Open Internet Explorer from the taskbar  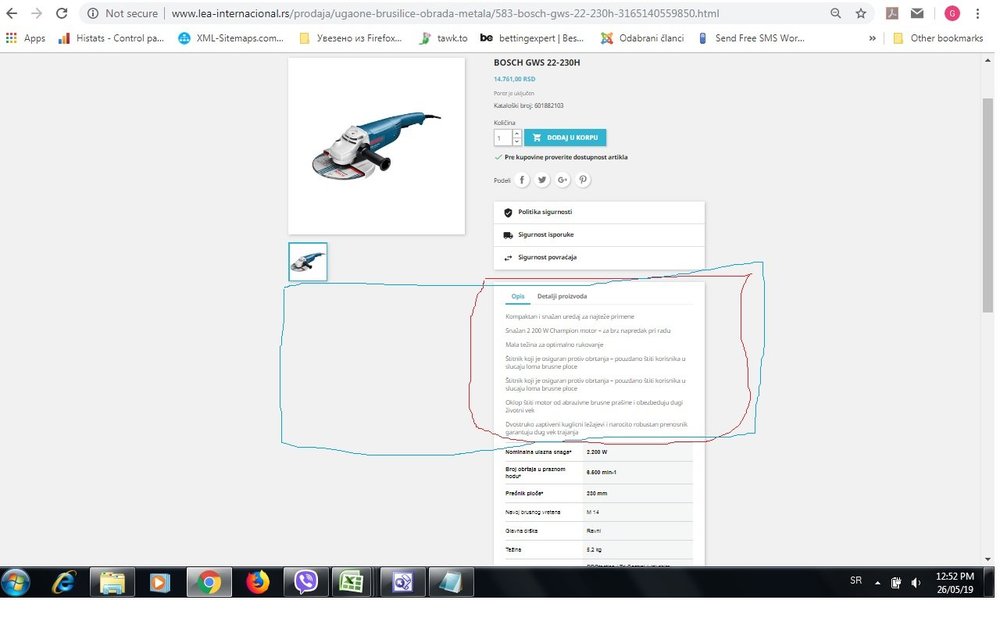[64, 583]
